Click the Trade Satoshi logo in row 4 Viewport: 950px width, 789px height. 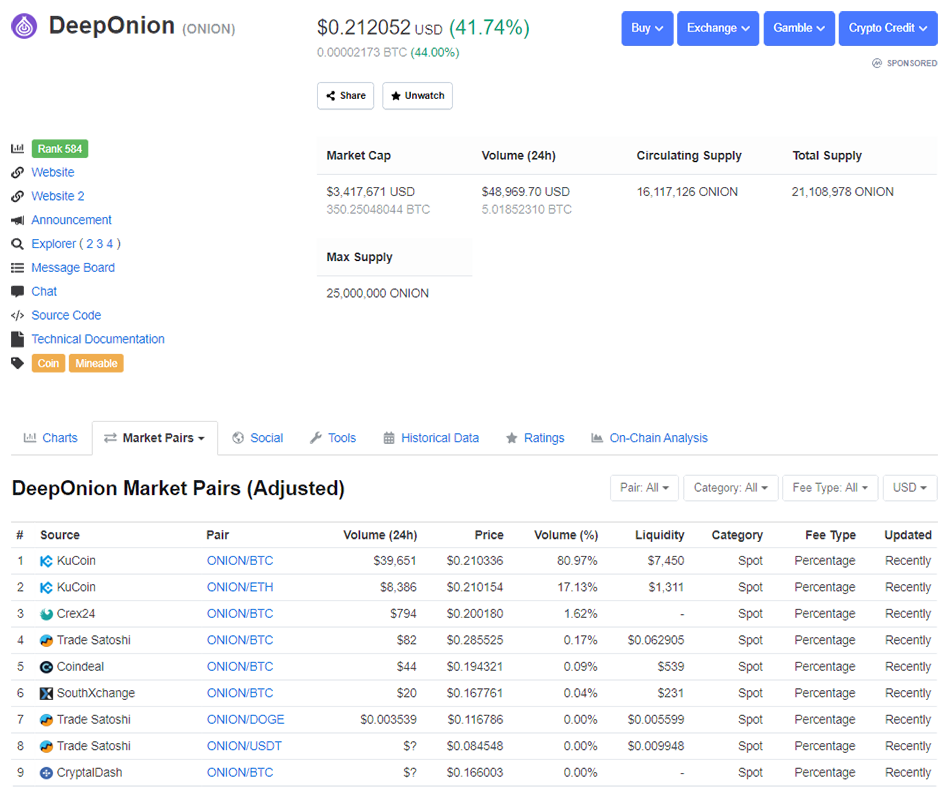pyautogui.click(x=46, y=641)
